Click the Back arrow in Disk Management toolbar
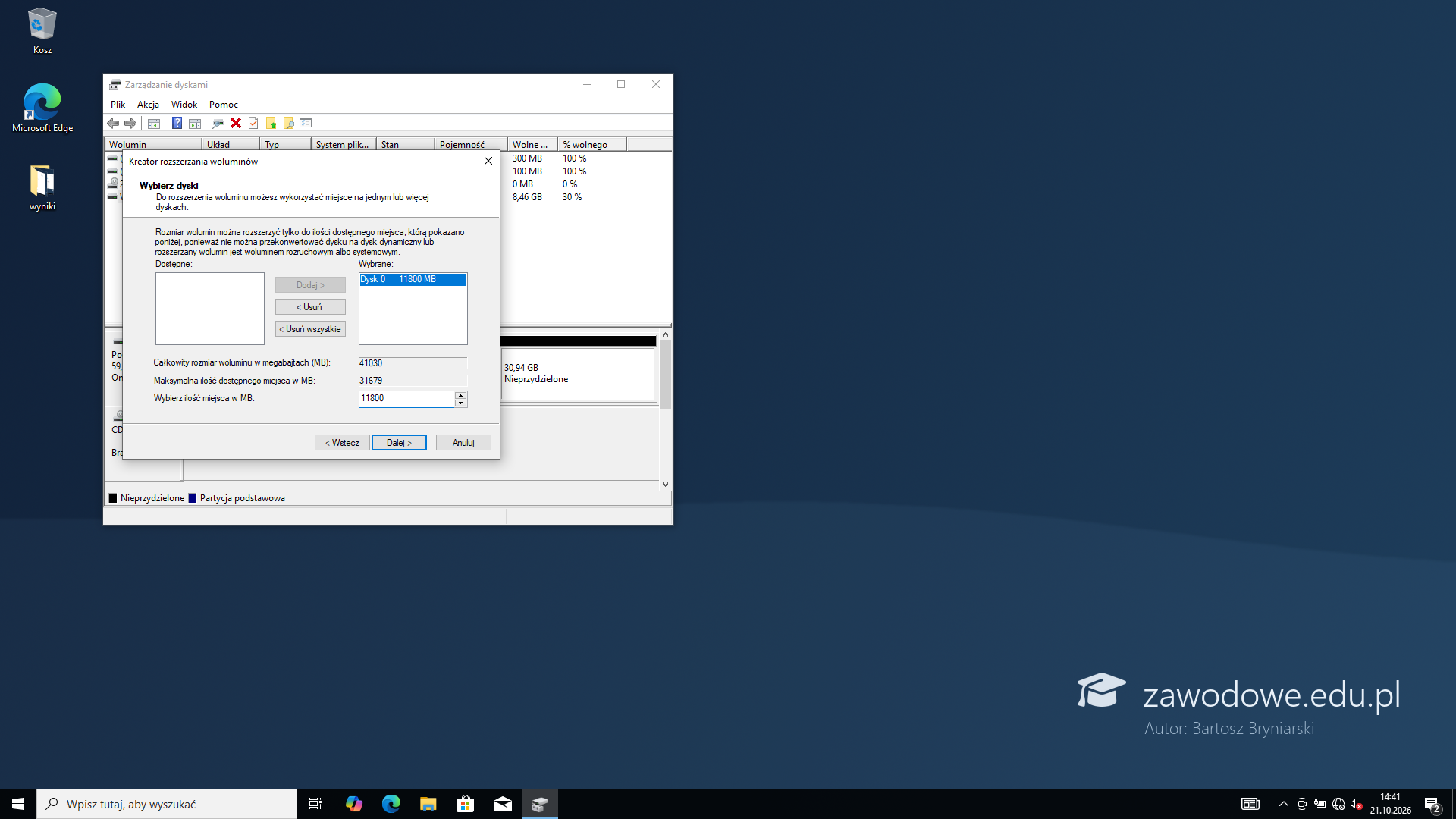The image size is (1456, 819). click(113, 123)
